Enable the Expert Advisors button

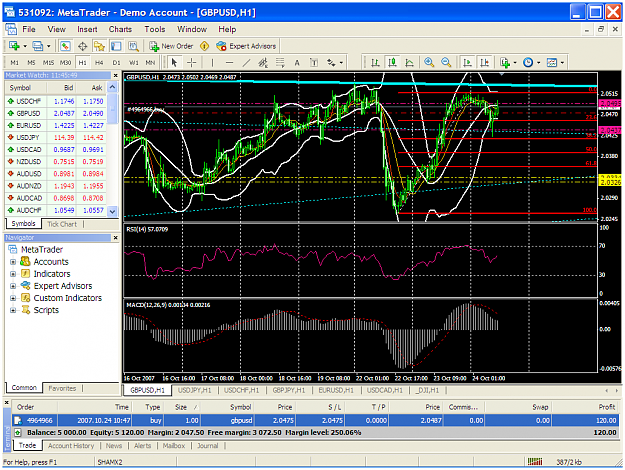click(246, 46)
